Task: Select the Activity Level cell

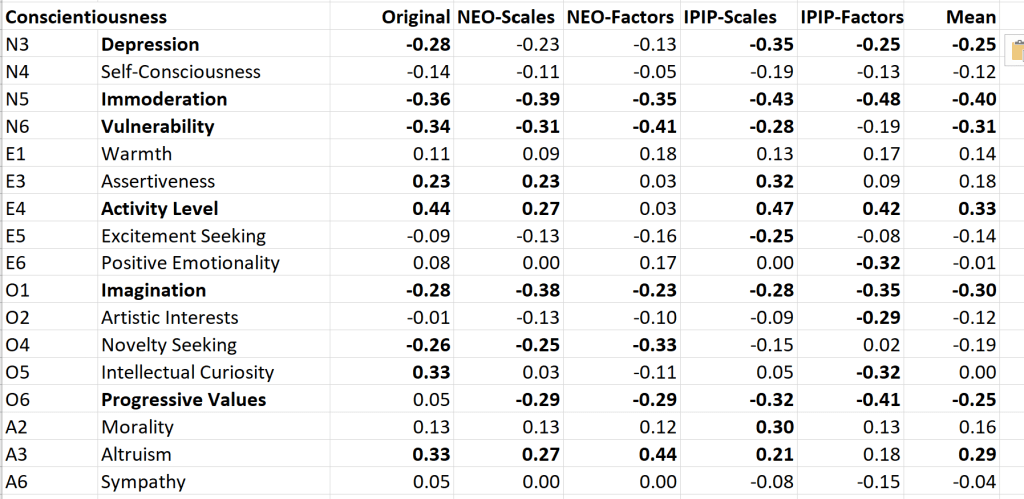Action: point(159,209)
